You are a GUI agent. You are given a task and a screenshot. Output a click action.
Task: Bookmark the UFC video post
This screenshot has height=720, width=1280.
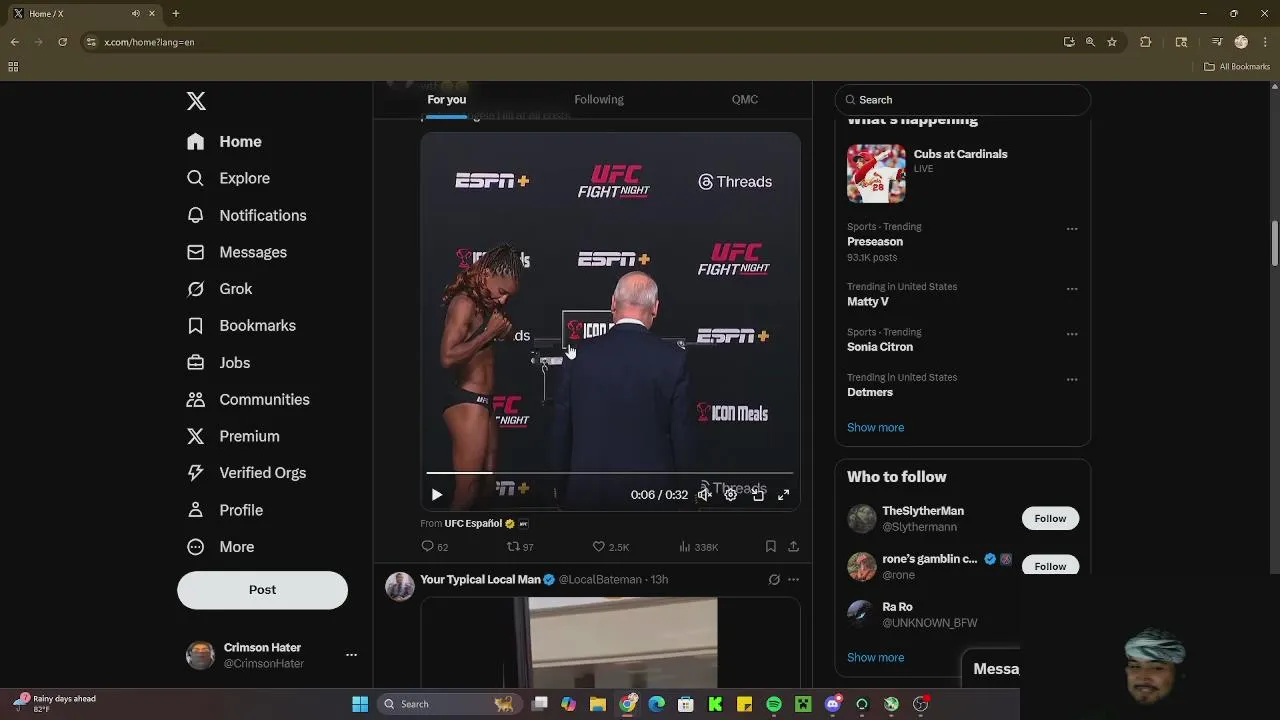click(x=770, y=547)
